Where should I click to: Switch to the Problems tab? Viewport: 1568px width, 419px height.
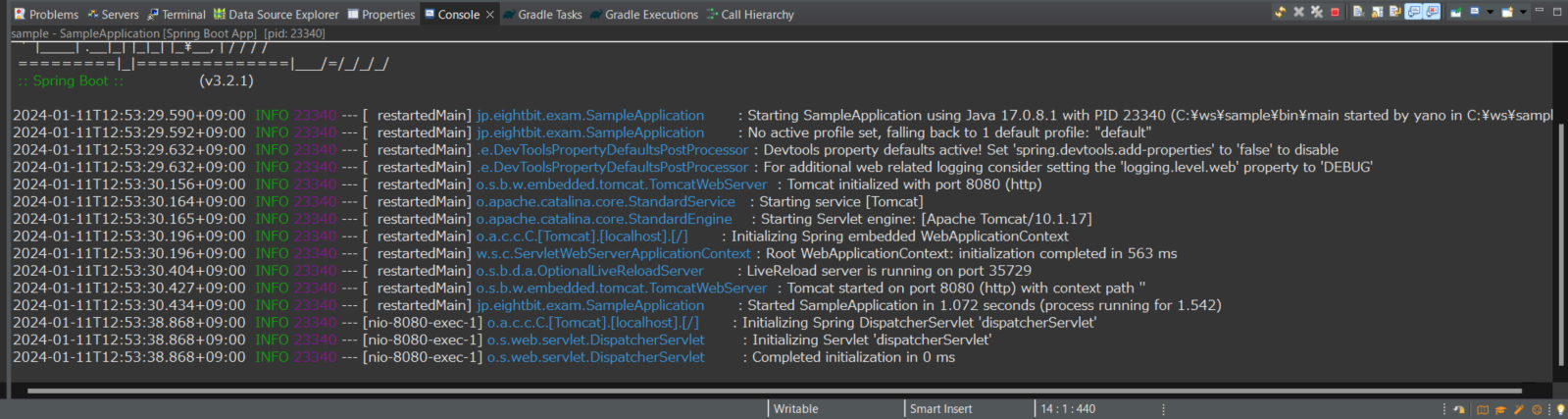coord(46,15)
